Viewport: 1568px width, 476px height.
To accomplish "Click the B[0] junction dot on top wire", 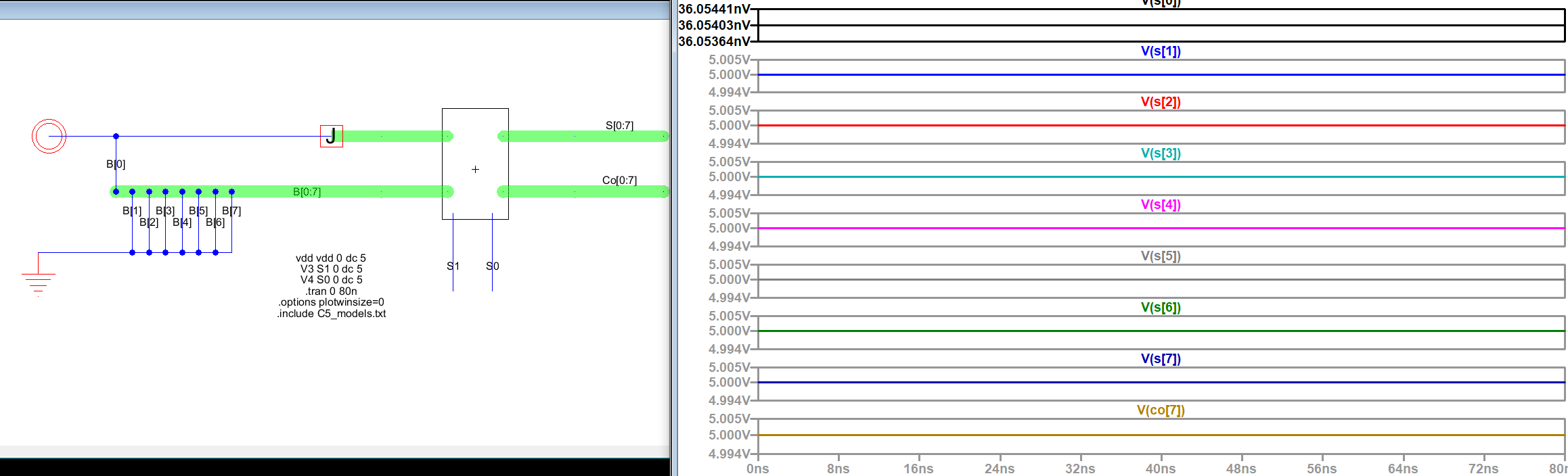I will click(x=116, y=137).
